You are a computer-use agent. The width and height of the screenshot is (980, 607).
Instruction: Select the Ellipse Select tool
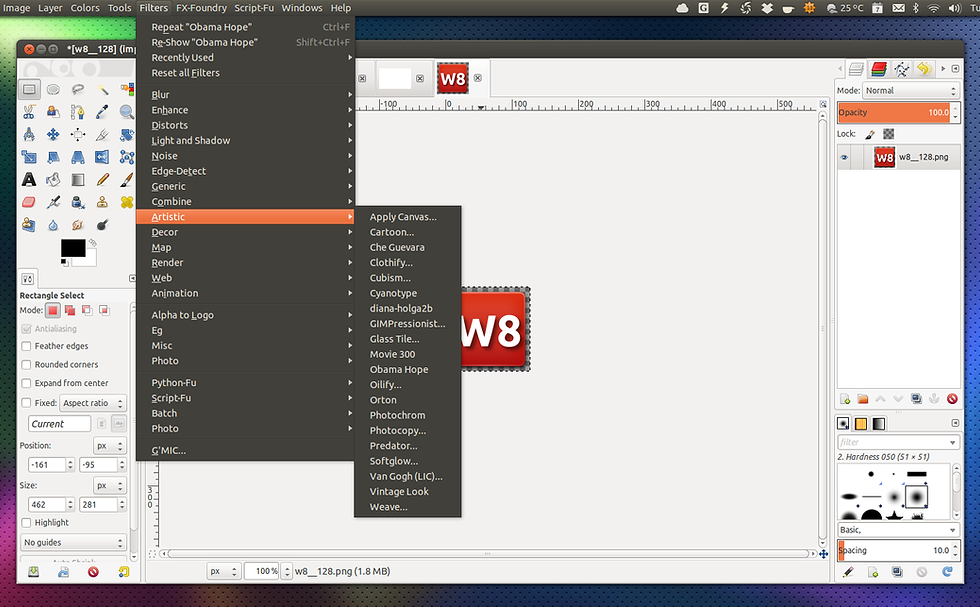(53, 89)
